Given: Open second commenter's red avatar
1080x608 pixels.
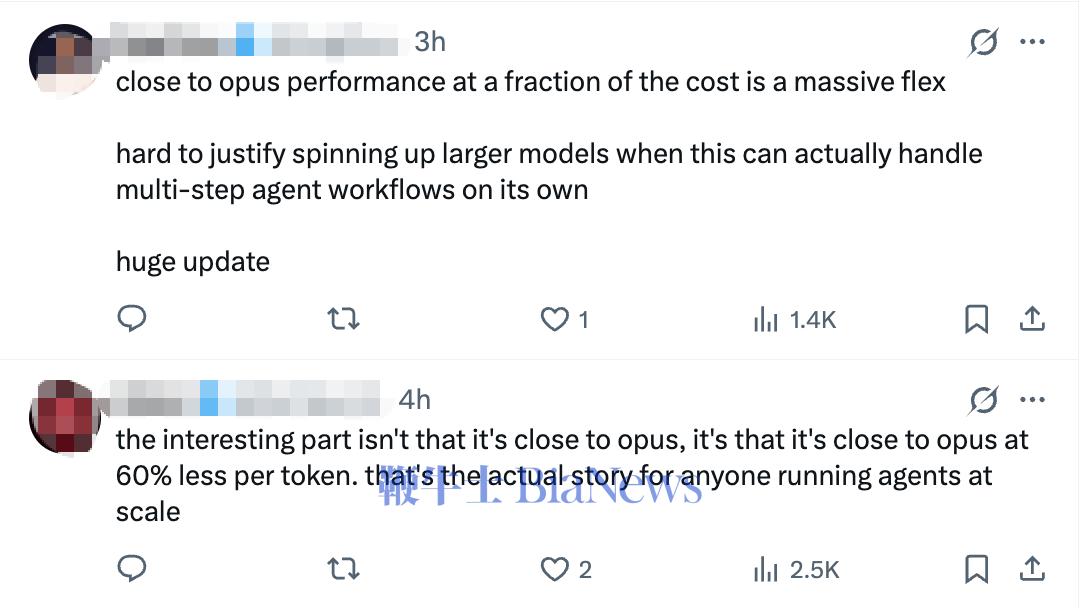Looking at the screenshot, I should tap(65, 416).
